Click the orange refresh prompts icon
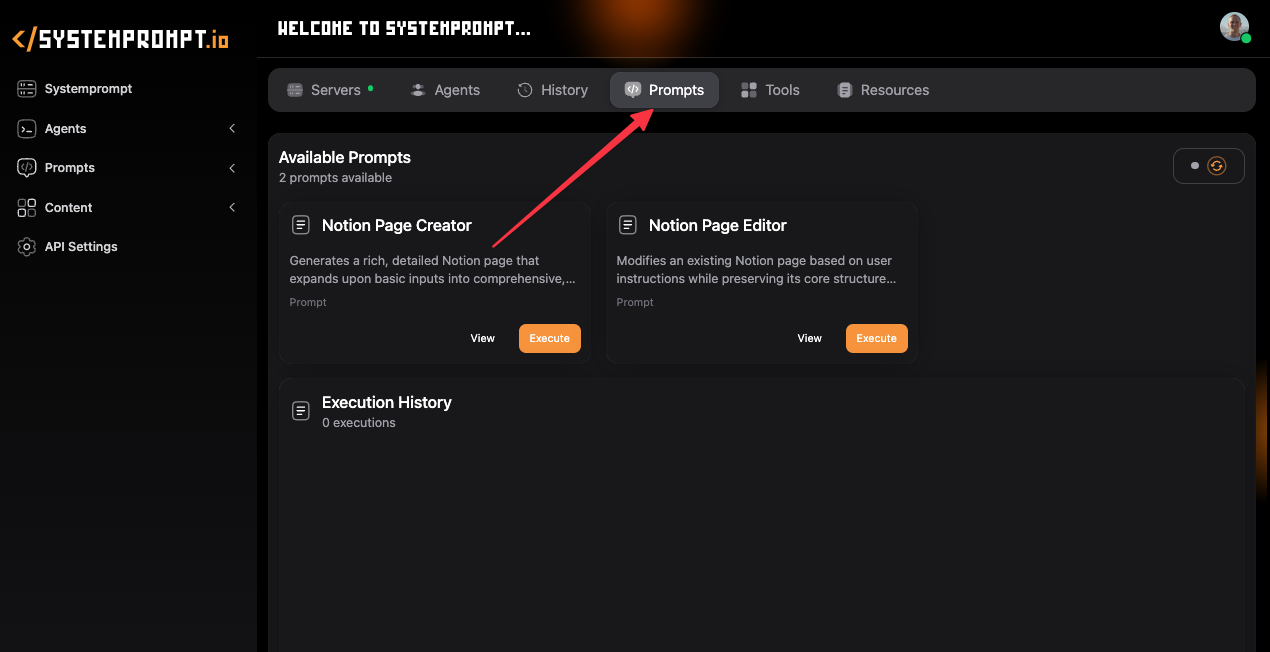The image size is (1270, 652). [1217, 166]
